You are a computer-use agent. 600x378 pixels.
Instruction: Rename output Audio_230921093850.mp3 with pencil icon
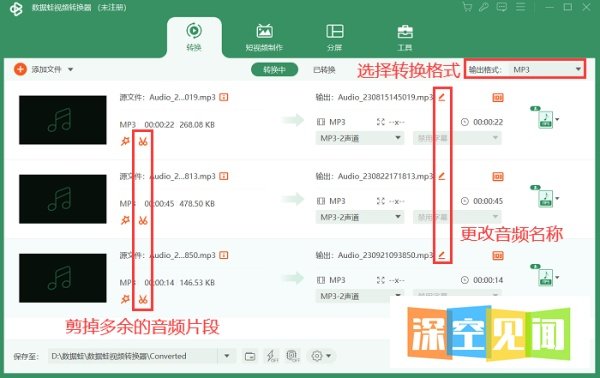pos(442,255)
